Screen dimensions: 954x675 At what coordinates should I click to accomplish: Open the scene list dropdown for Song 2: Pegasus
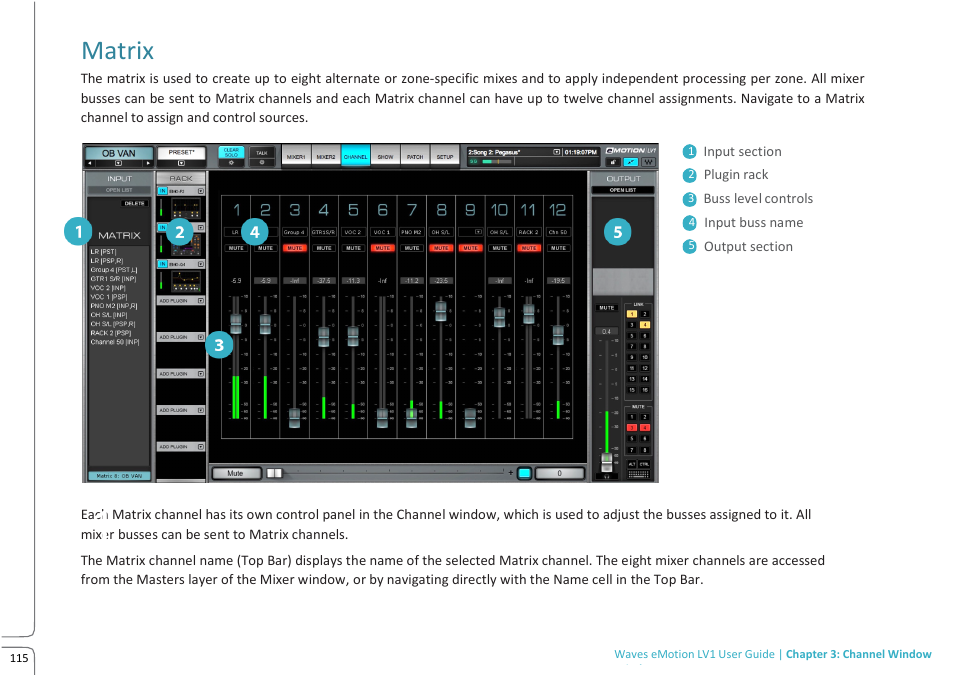coord(556,152)
